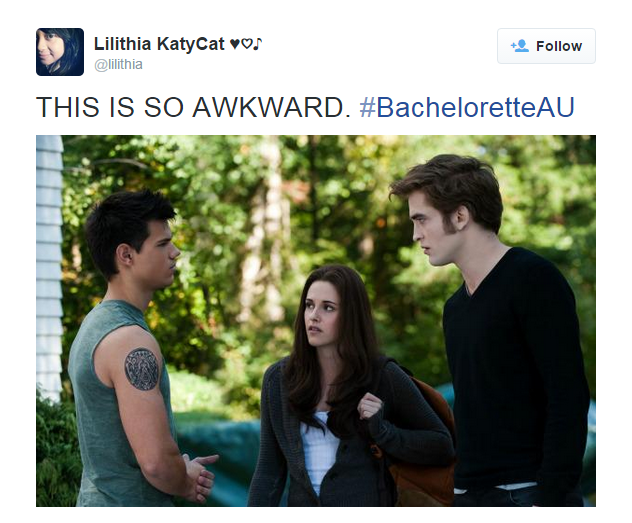Click the add-person icon inside Follow
This screenshot has width=632, height=523.
520,46
